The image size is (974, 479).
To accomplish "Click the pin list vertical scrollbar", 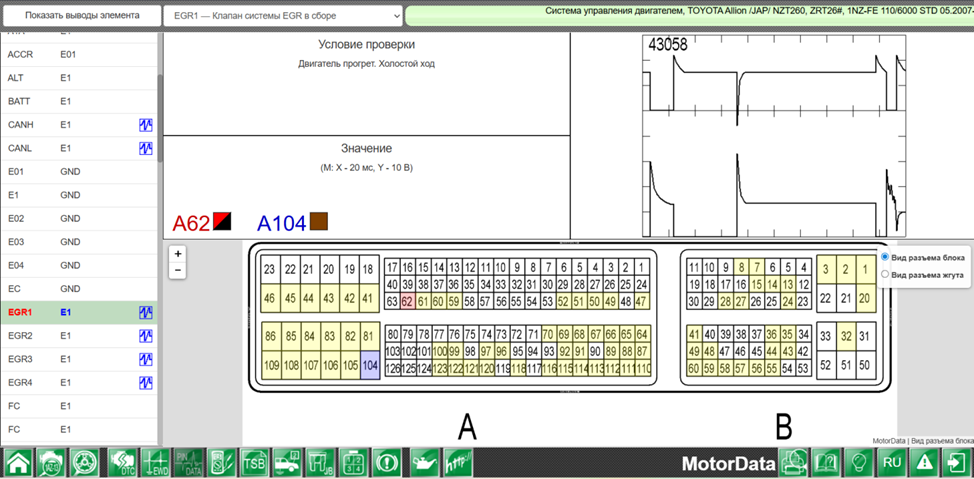I will [x=160, y=118].
